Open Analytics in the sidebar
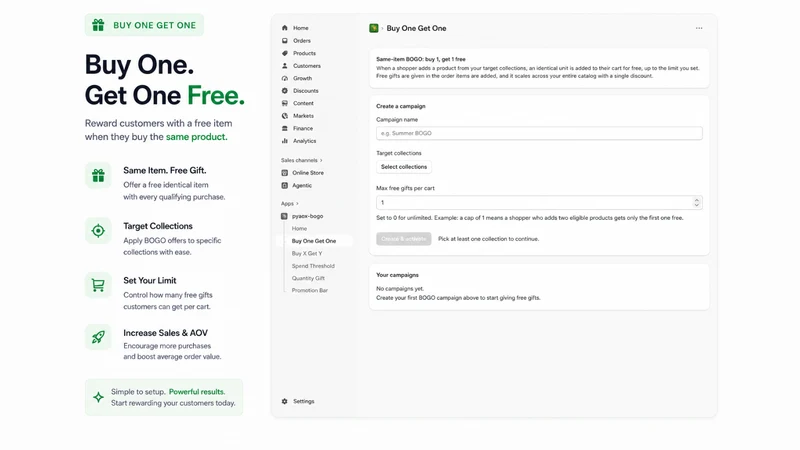 click(x=305, y=141)
